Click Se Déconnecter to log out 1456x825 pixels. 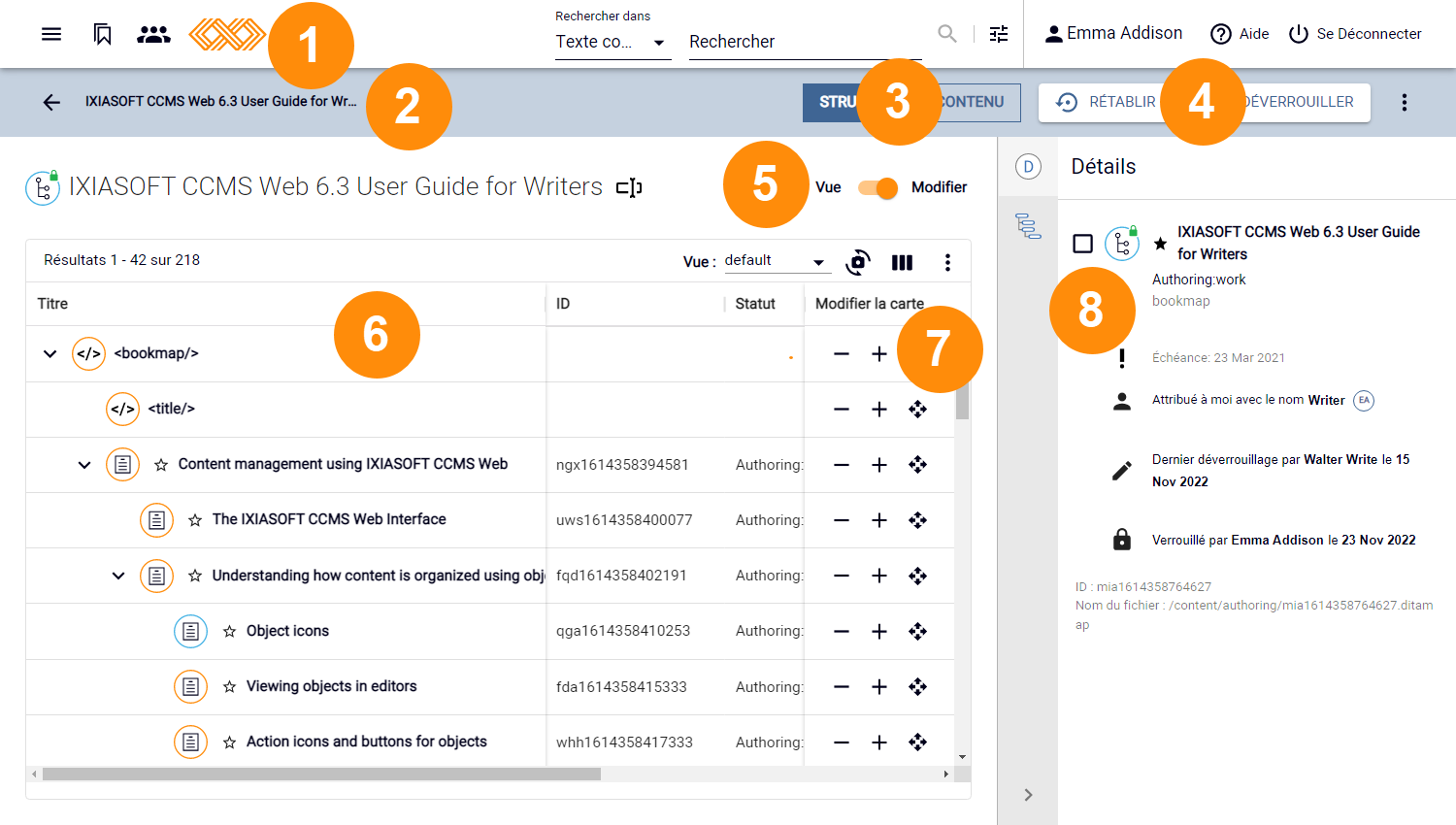1355,34
